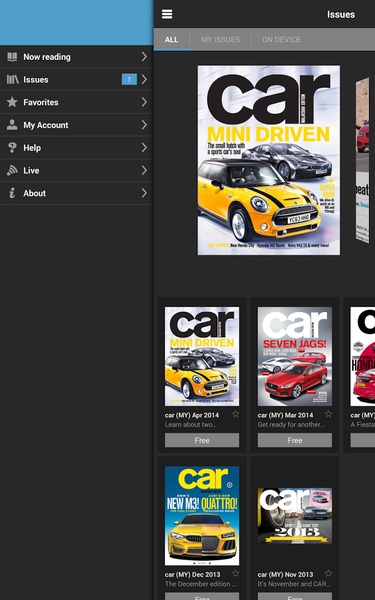The image size is (375, 600).
Task: Open the Dec 2013 New M3 Quattro thumbnail
Action: [202, 515]
